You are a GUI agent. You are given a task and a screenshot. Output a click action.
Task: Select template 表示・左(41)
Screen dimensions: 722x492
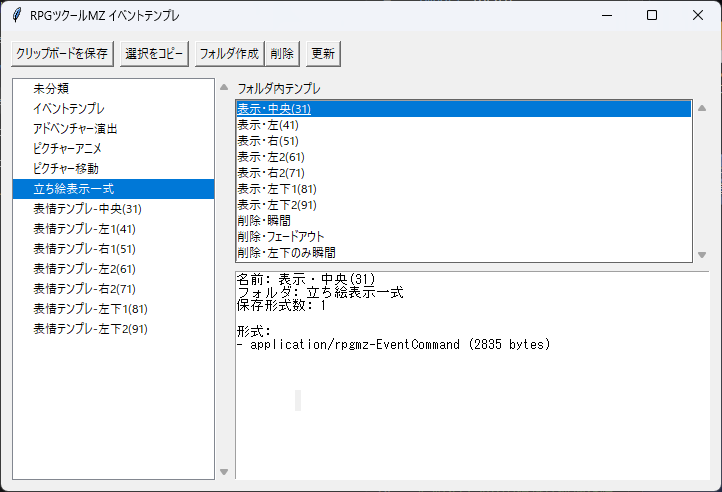click(x=464, y=125)
